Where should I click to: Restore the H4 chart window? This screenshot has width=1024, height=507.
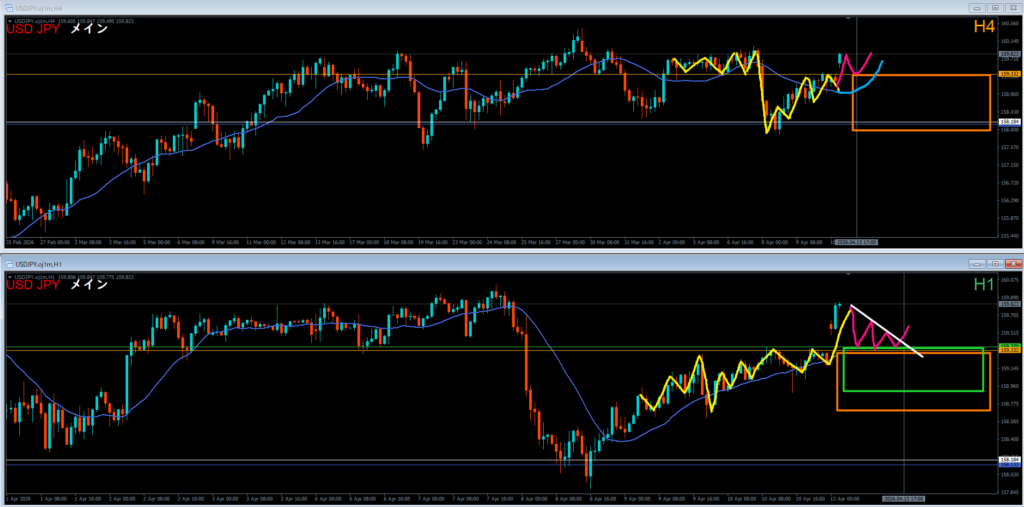tap(995, 8)
